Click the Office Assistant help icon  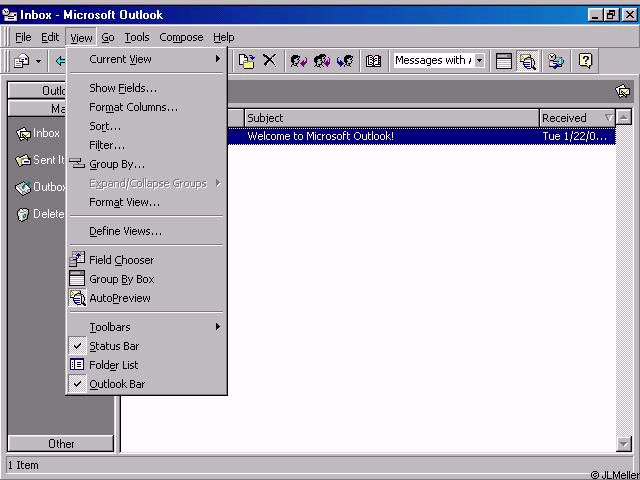pos(585,61)
